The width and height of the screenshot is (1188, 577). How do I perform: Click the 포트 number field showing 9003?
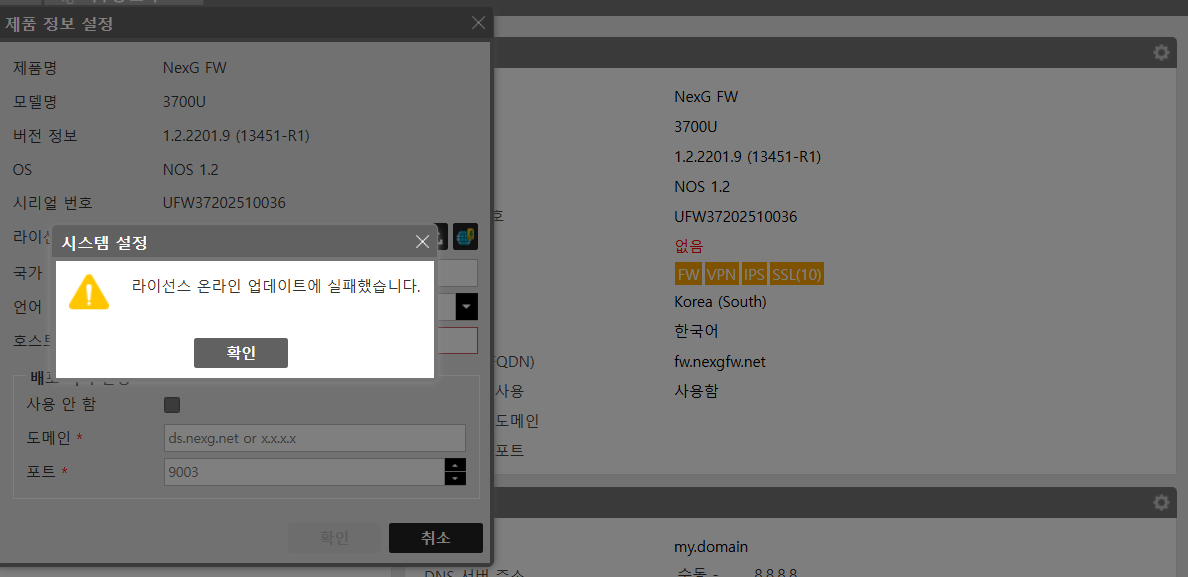304,472
